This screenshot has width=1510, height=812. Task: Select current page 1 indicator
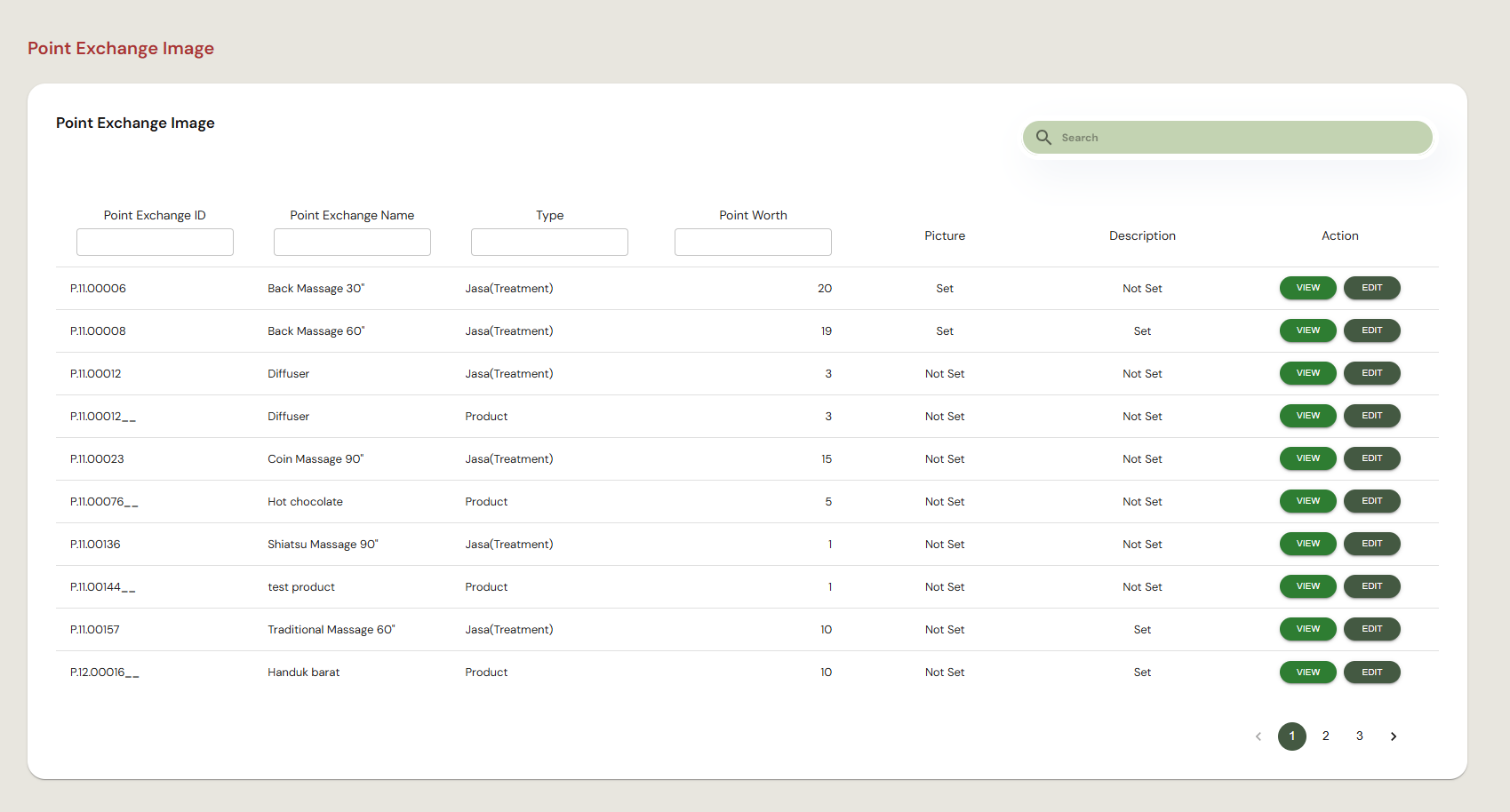(x=1292, y=736)
